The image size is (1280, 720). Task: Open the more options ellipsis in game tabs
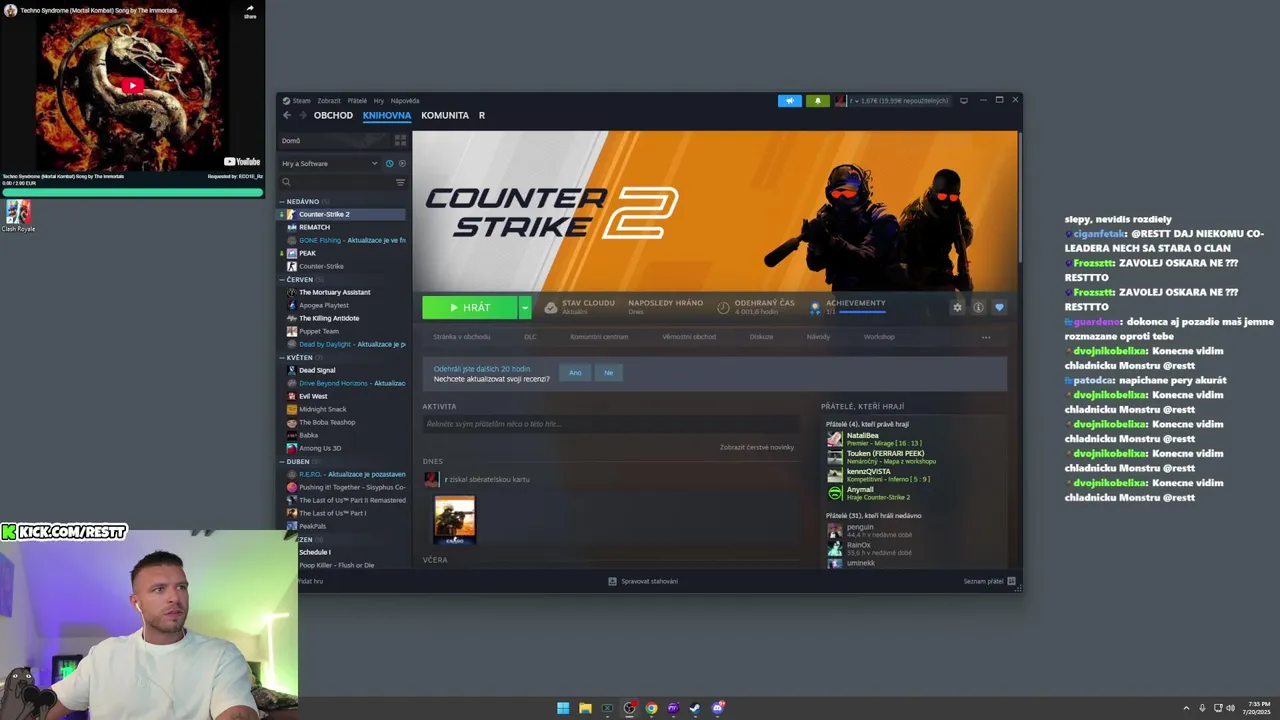coord(986,337)
